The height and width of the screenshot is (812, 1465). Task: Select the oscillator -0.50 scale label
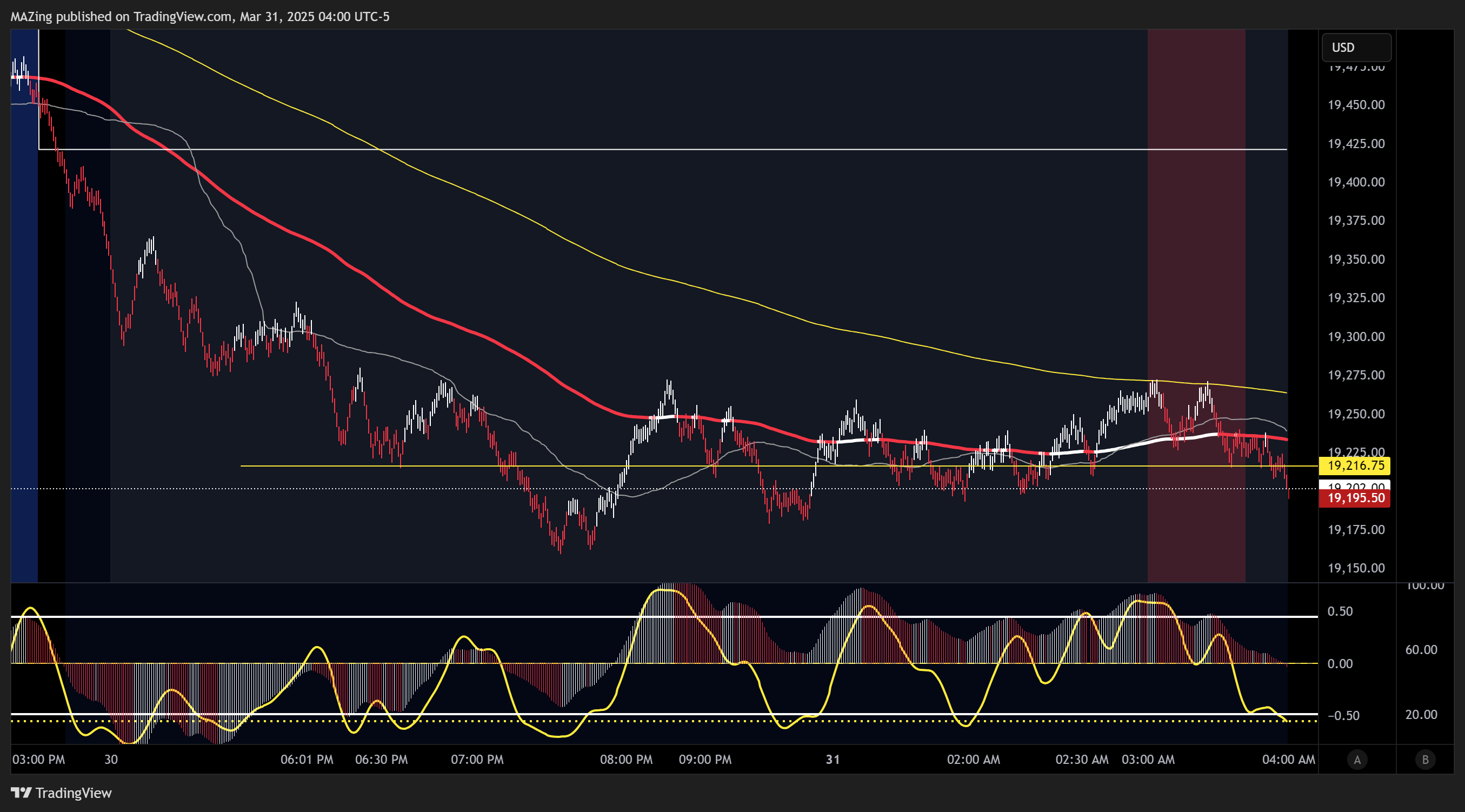pos(1343,716)
